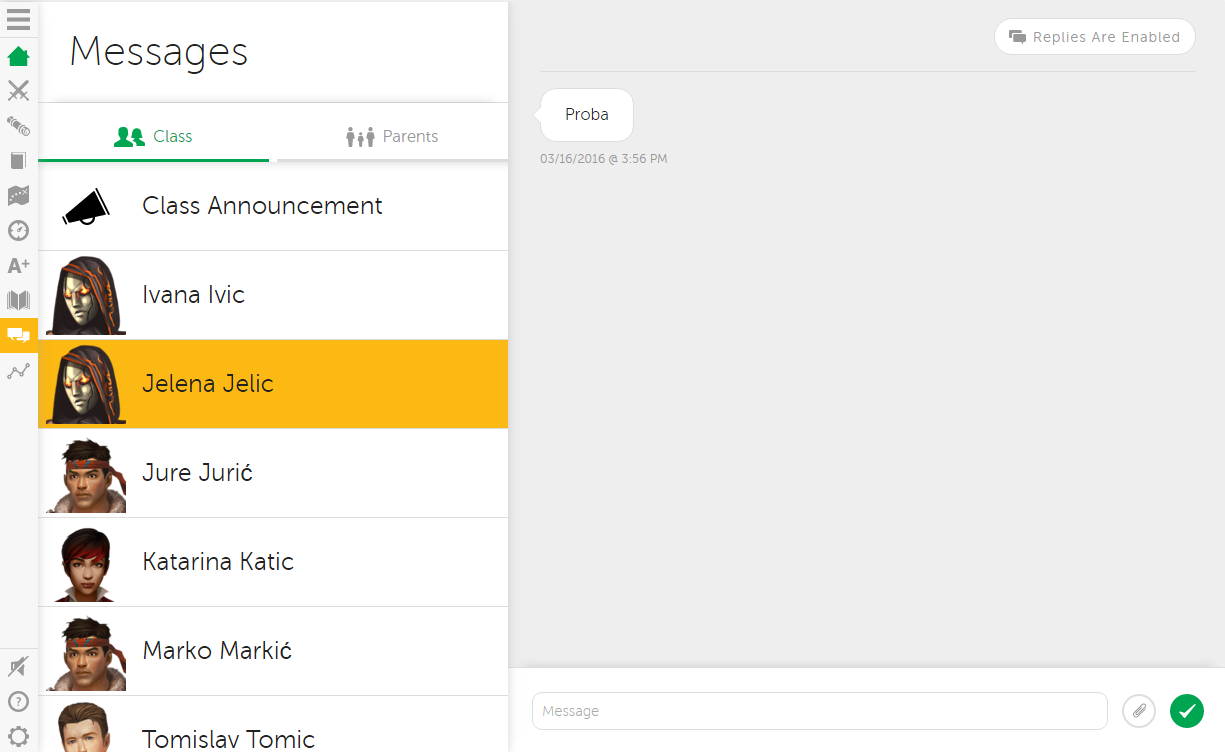1225x752 pixels.
Task: Open the treasure map icon
Action: tap(18, 196)
